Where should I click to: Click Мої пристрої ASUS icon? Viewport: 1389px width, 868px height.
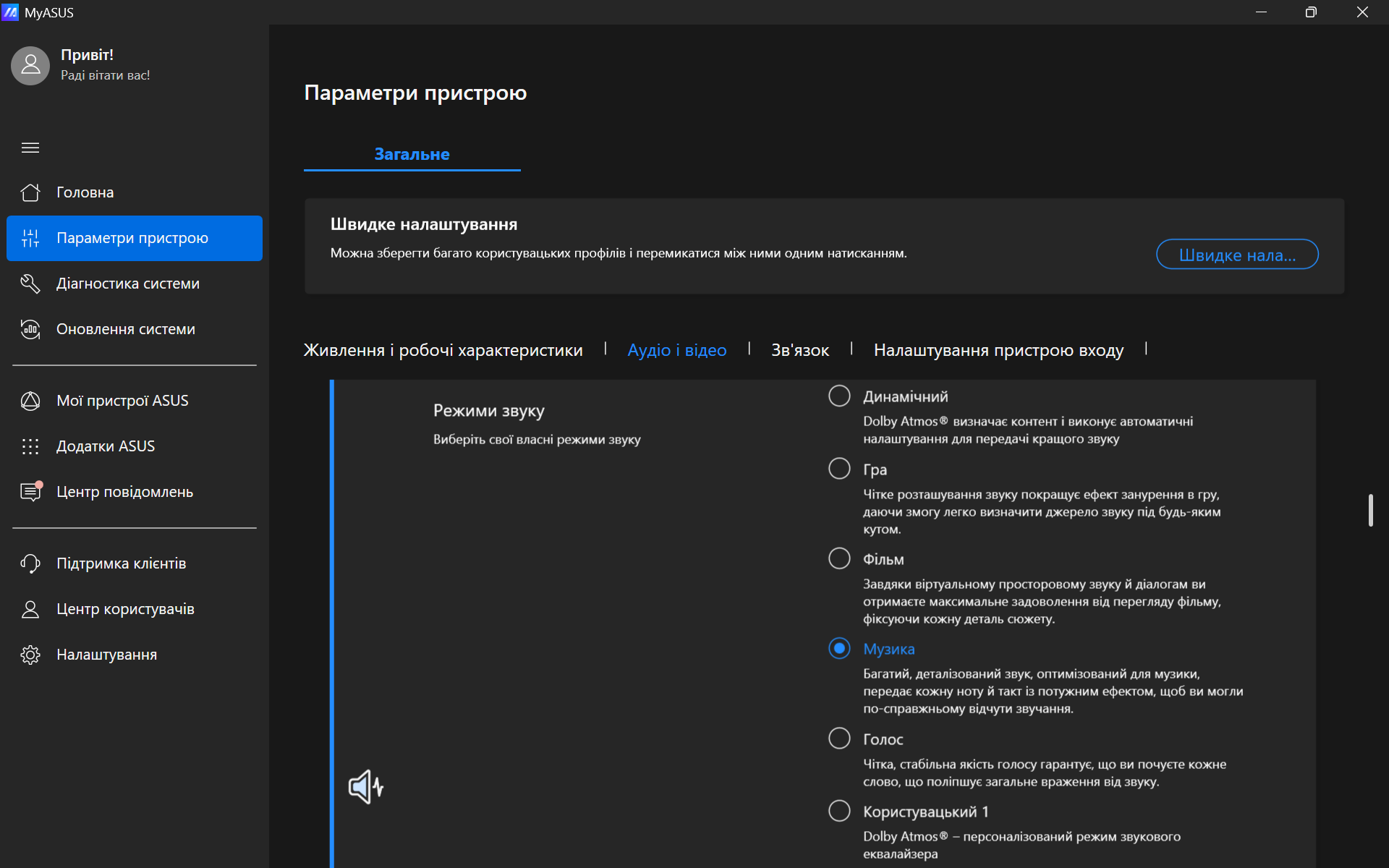[x=30, y=401]
